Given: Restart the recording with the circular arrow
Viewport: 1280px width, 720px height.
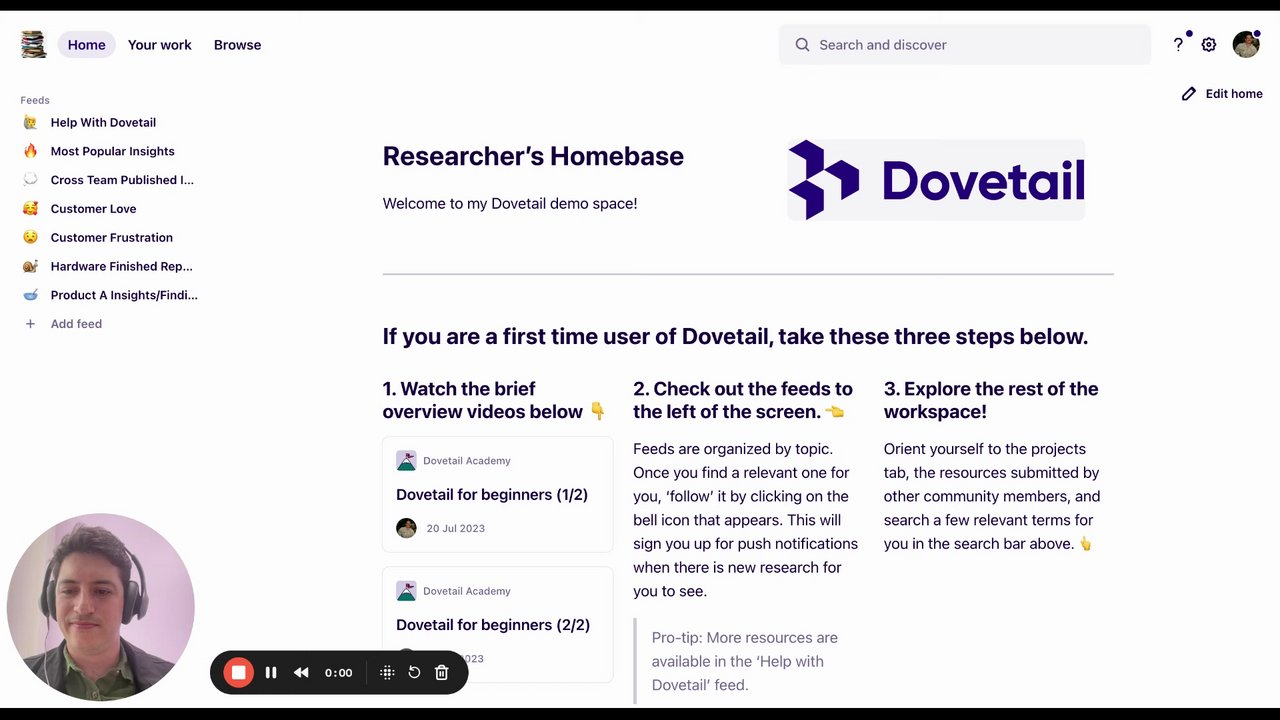Looking at the screenshot, I should tap(414, 673).
